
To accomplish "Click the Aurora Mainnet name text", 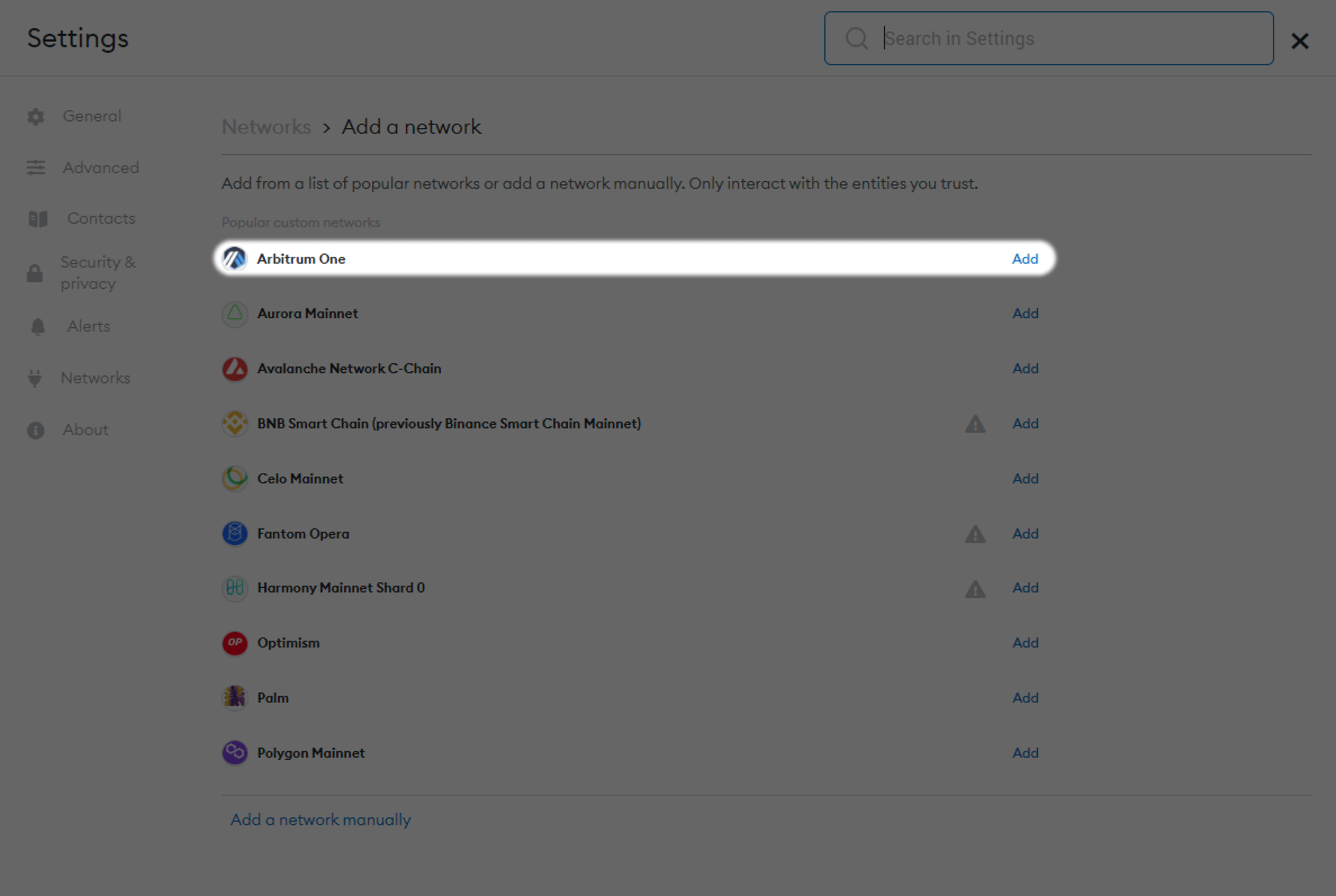I will 308,314.
